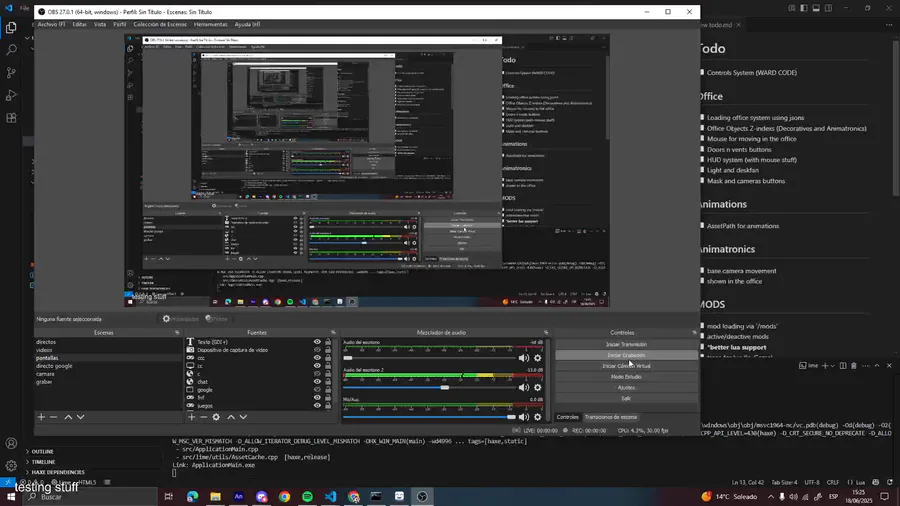Open OBS icon in the taskbar
The width and height of the screenshot is (900, 506).
(422, 496)
